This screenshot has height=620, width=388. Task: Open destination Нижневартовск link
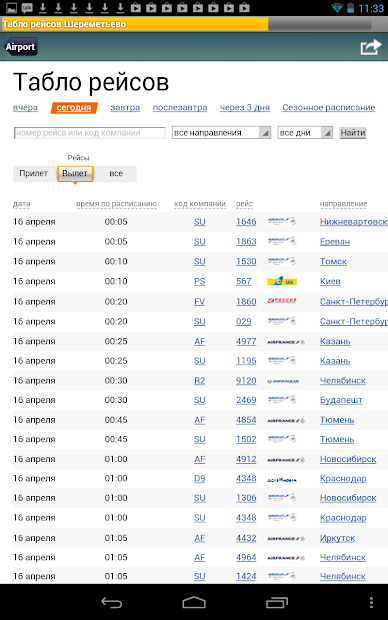coord(353,222)
